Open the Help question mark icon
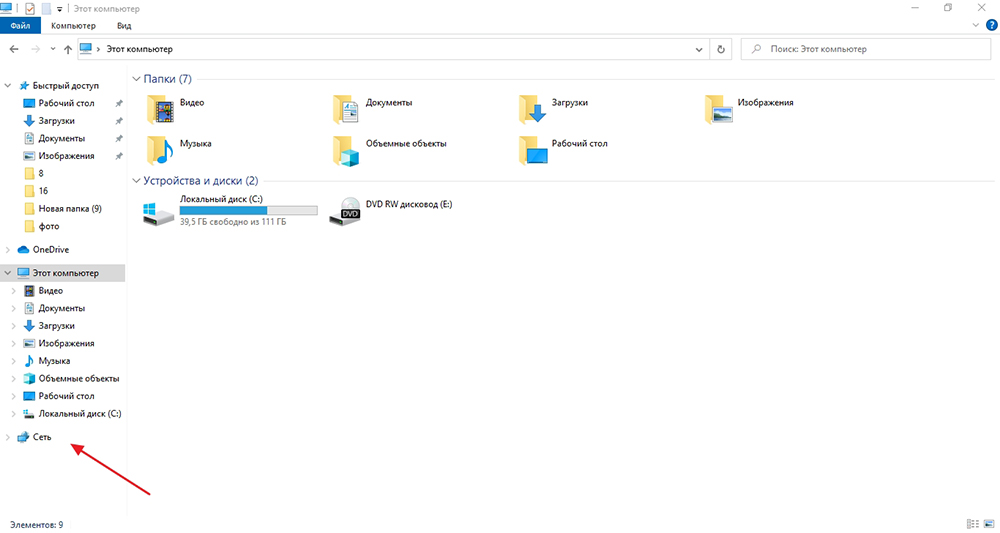Screen dimensions: 1000x533 (992, 26)
